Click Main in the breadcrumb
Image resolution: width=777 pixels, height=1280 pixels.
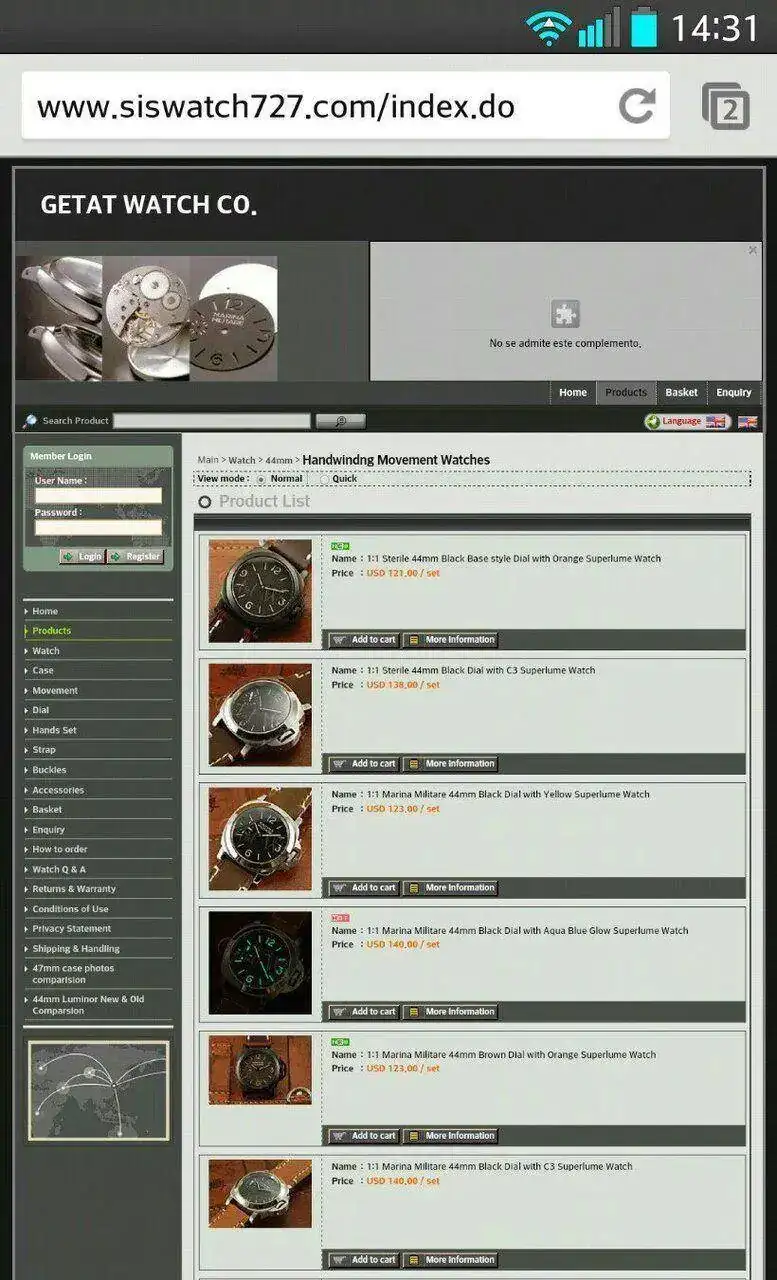click(x=208, y=460)
